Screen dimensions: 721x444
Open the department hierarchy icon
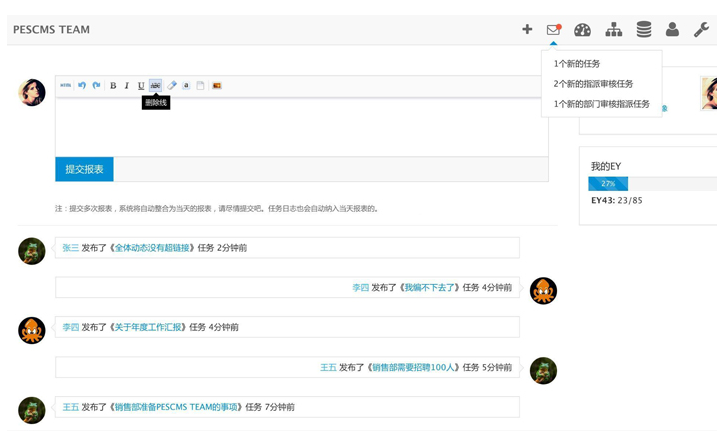tap(613, 29)
